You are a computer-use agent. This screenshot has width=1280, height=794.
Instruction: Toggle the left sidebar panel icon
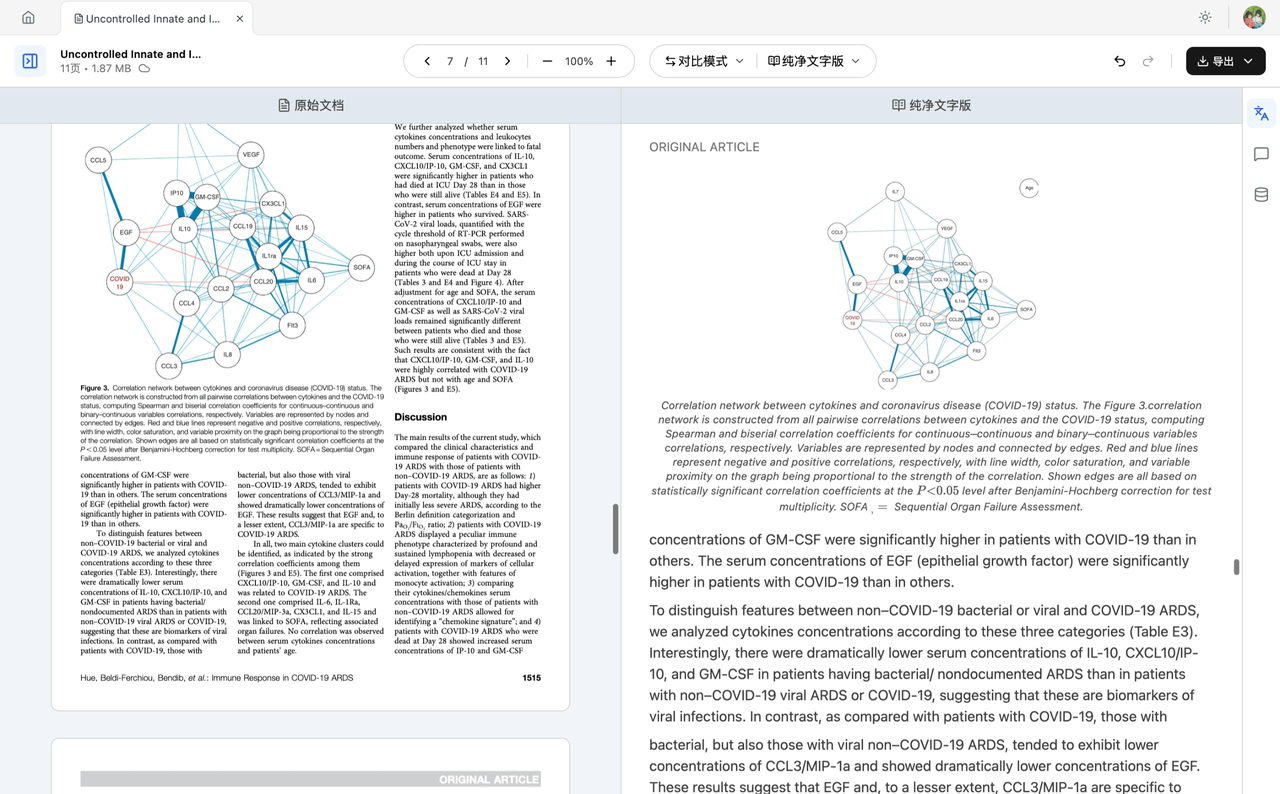tap(30, 61)
